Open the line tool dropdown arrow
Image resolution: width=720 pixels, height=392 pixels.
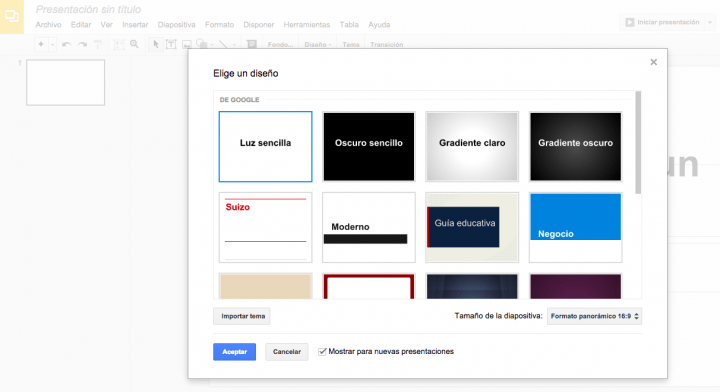[234, 45]
